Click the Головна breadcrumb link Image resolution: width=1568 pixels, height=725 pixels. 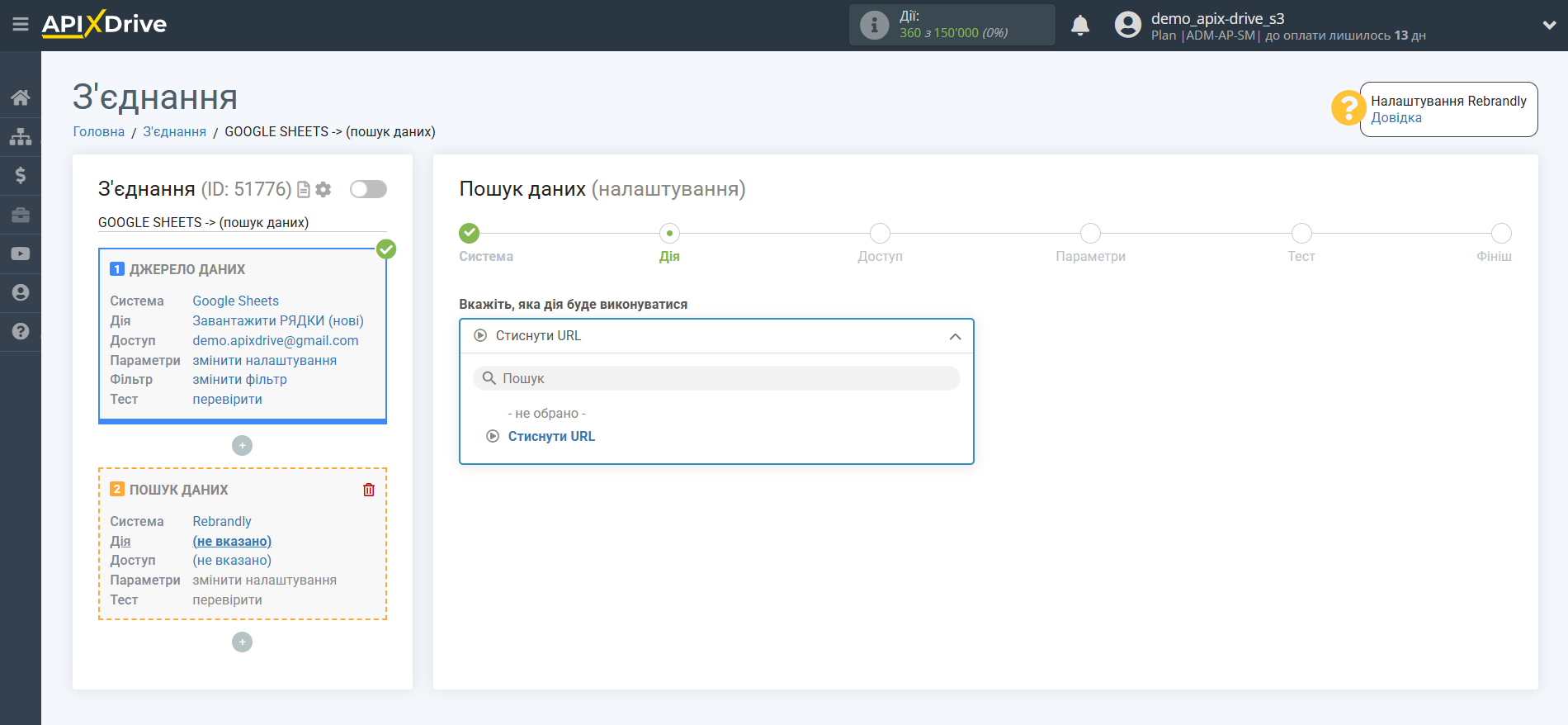click(x=99, y=131)
